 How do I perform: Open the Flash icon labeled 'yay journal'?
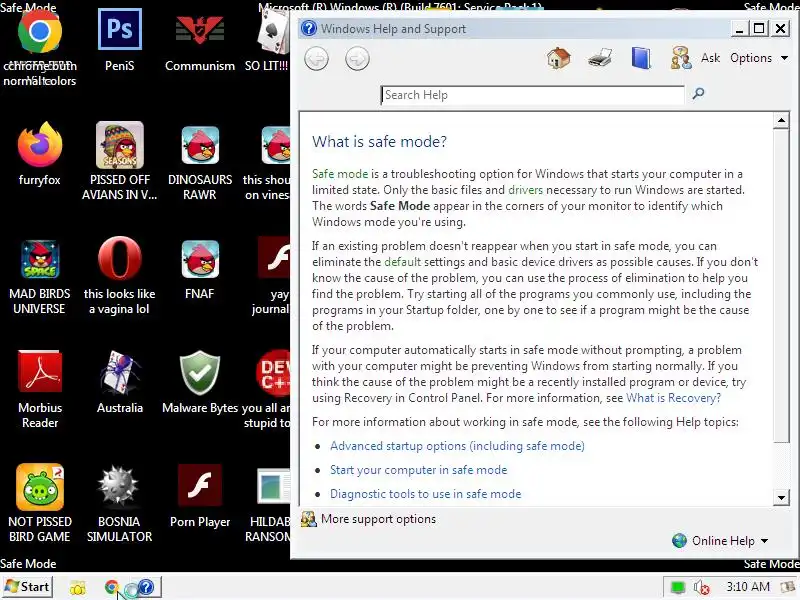pos(274,258)
